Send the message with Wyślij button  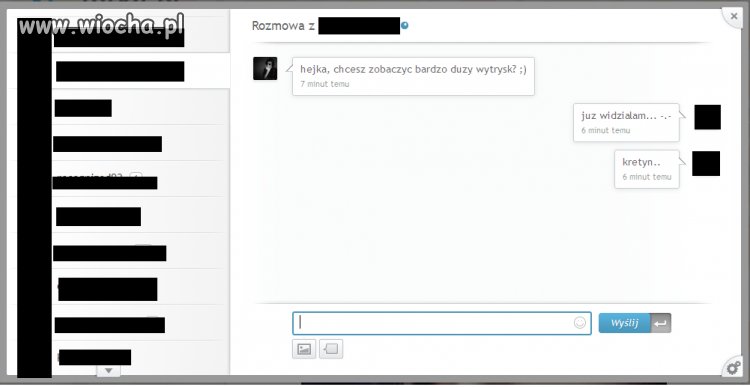624,323
